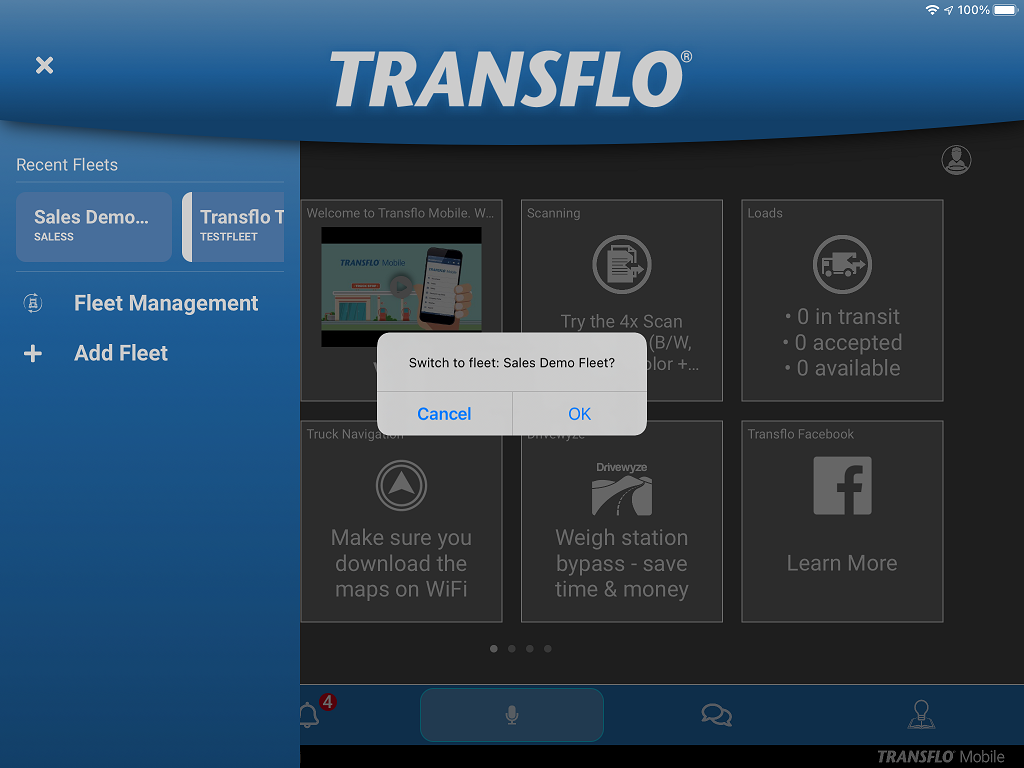Tap the Facebook logo icon
The image size is (1024, 768).
[842, 486]
